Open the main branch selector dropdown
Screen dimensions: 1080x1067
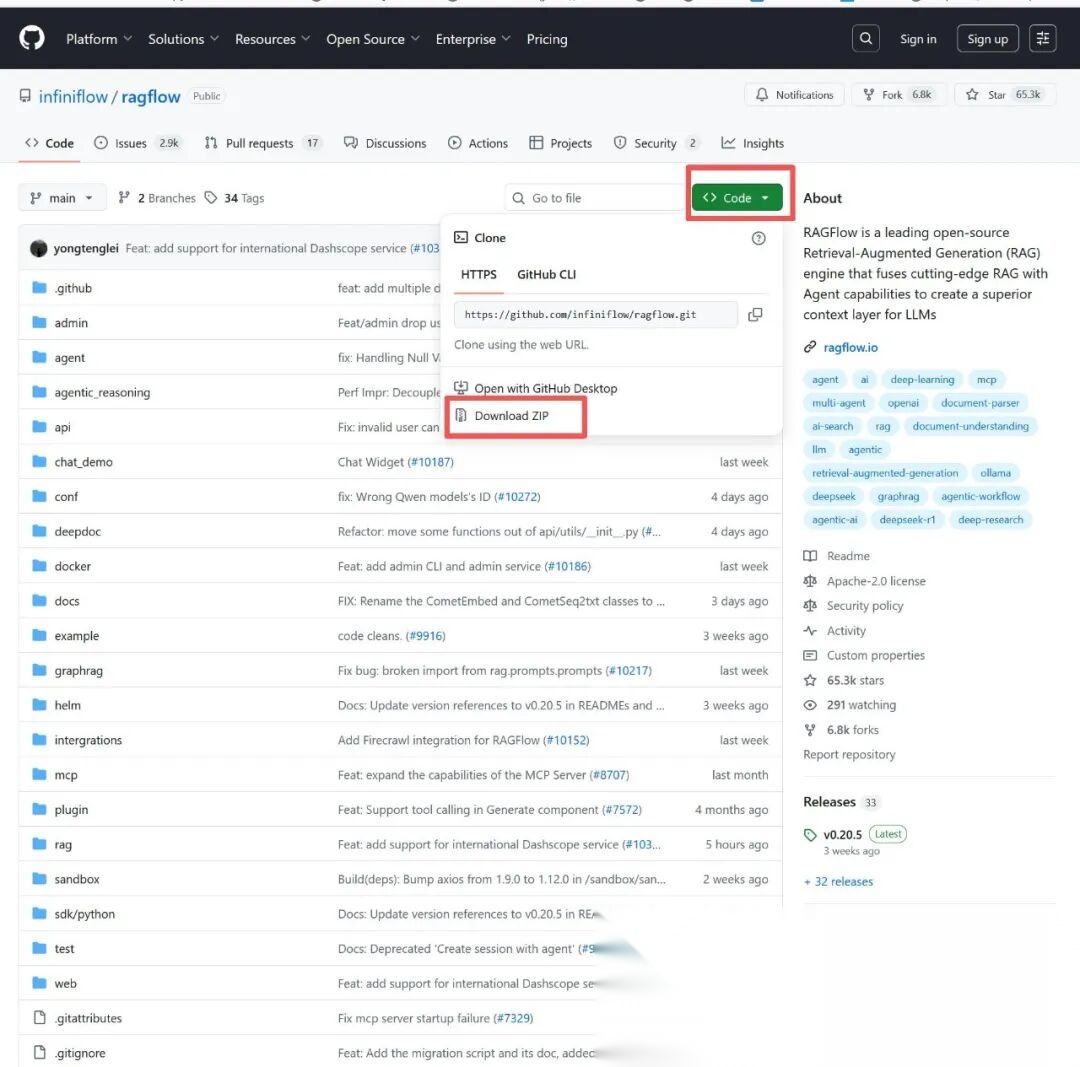tap(62, 198)
